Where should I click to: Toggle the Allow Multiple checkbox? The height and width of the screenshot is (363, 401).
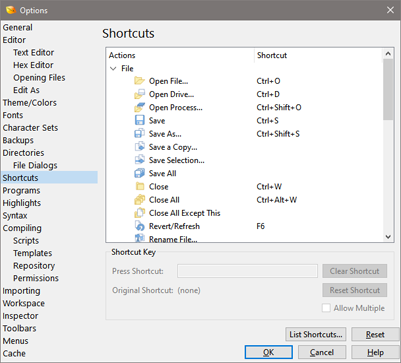(326, 308)
